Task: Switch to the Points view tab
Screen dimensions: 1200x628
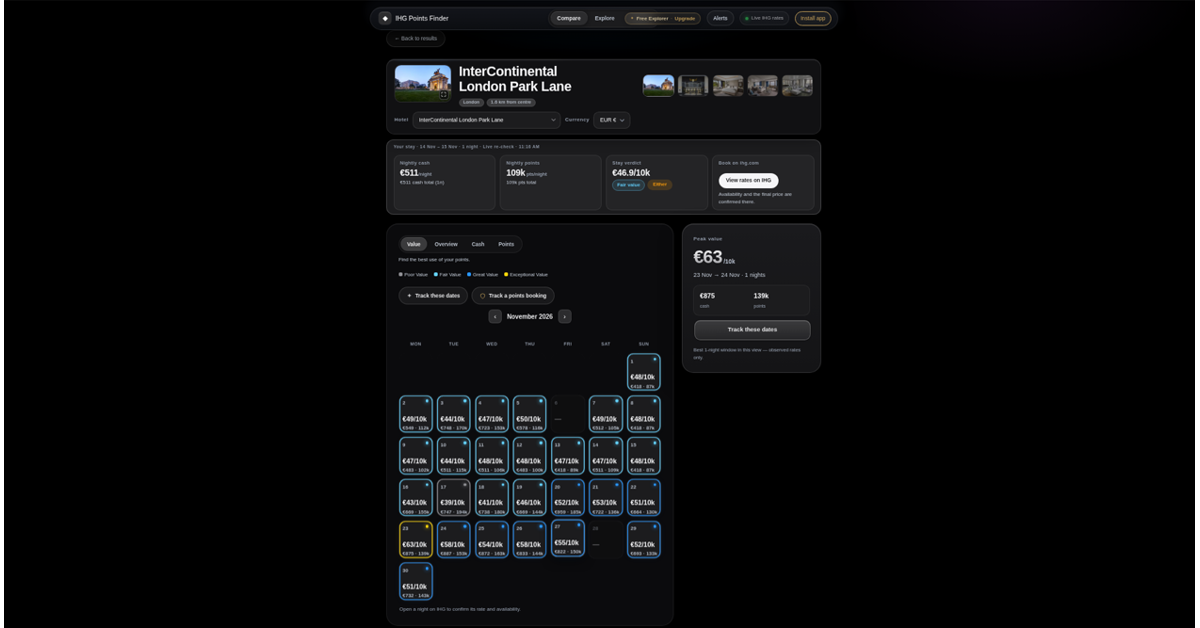Action: coord(506,244)
